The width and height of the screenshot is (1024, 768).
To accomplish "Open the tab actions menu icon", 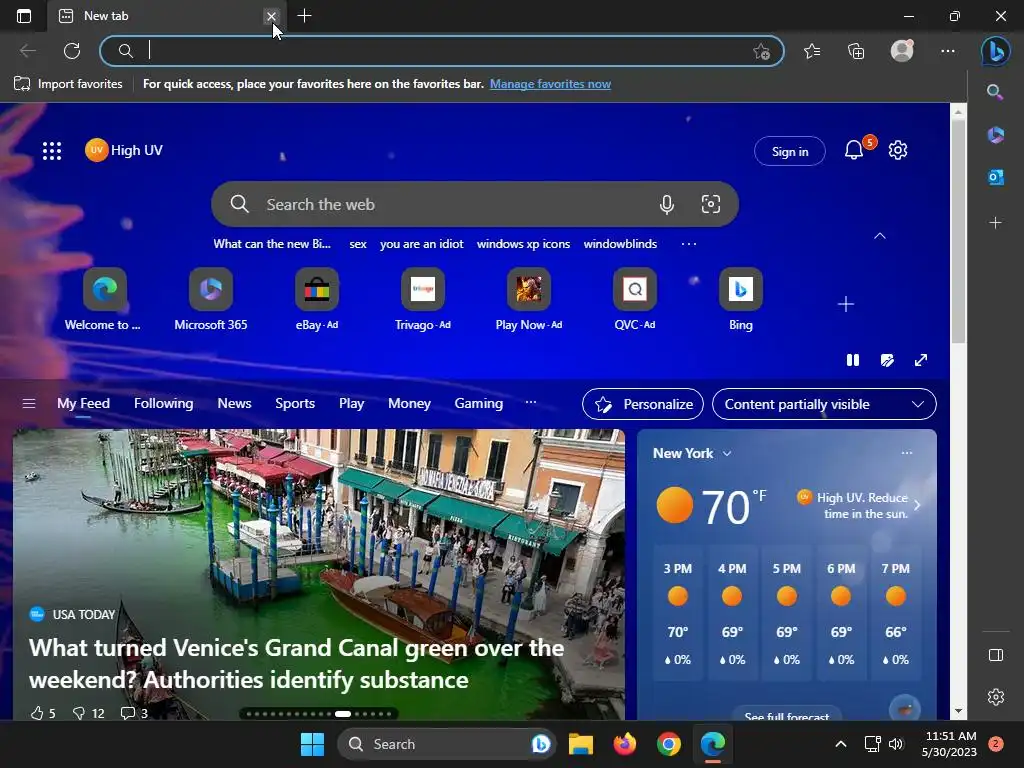I will coord(24,16).
